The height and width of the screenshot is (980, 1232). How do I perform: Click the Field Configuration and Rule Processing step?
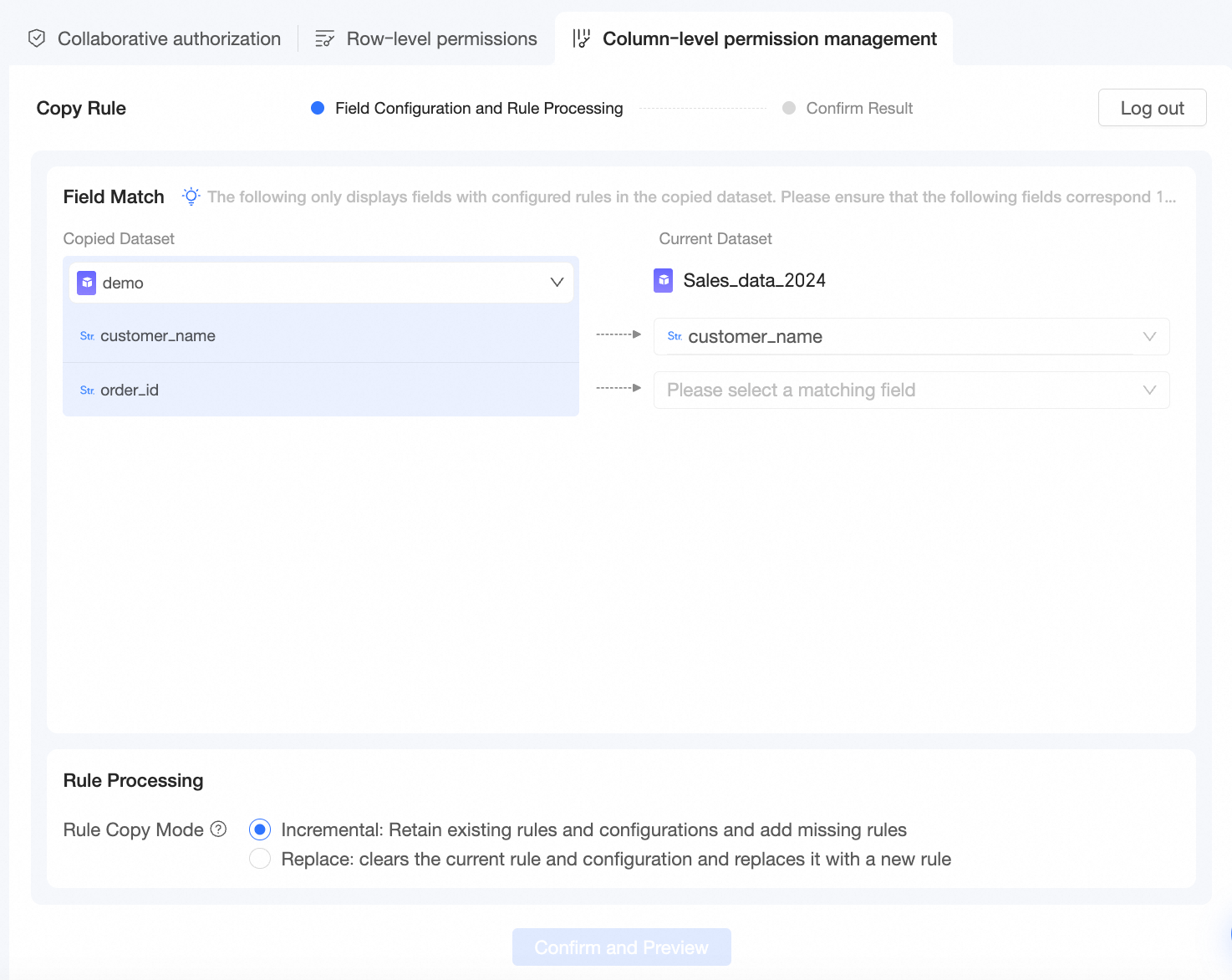pyautogui.click(x=478, y=108)
